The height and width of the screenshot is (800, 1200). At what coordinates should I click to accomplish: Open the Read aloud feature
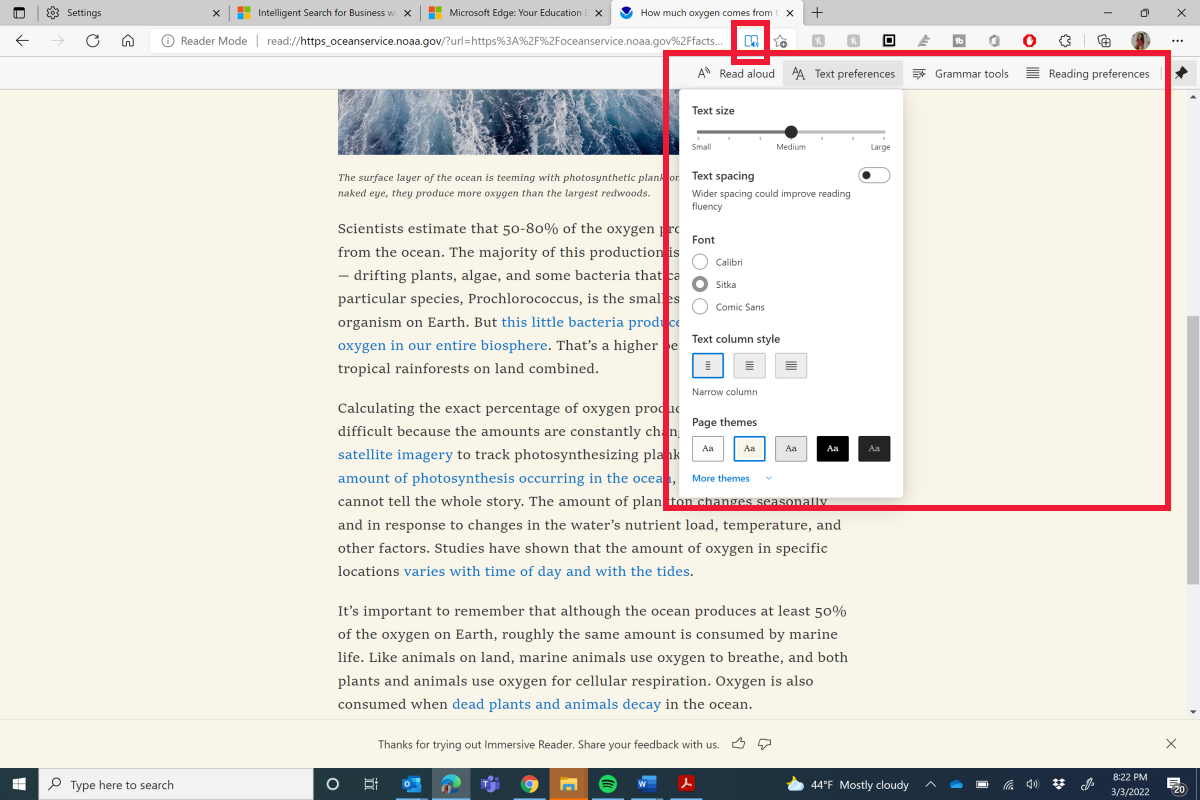[735, 73]
